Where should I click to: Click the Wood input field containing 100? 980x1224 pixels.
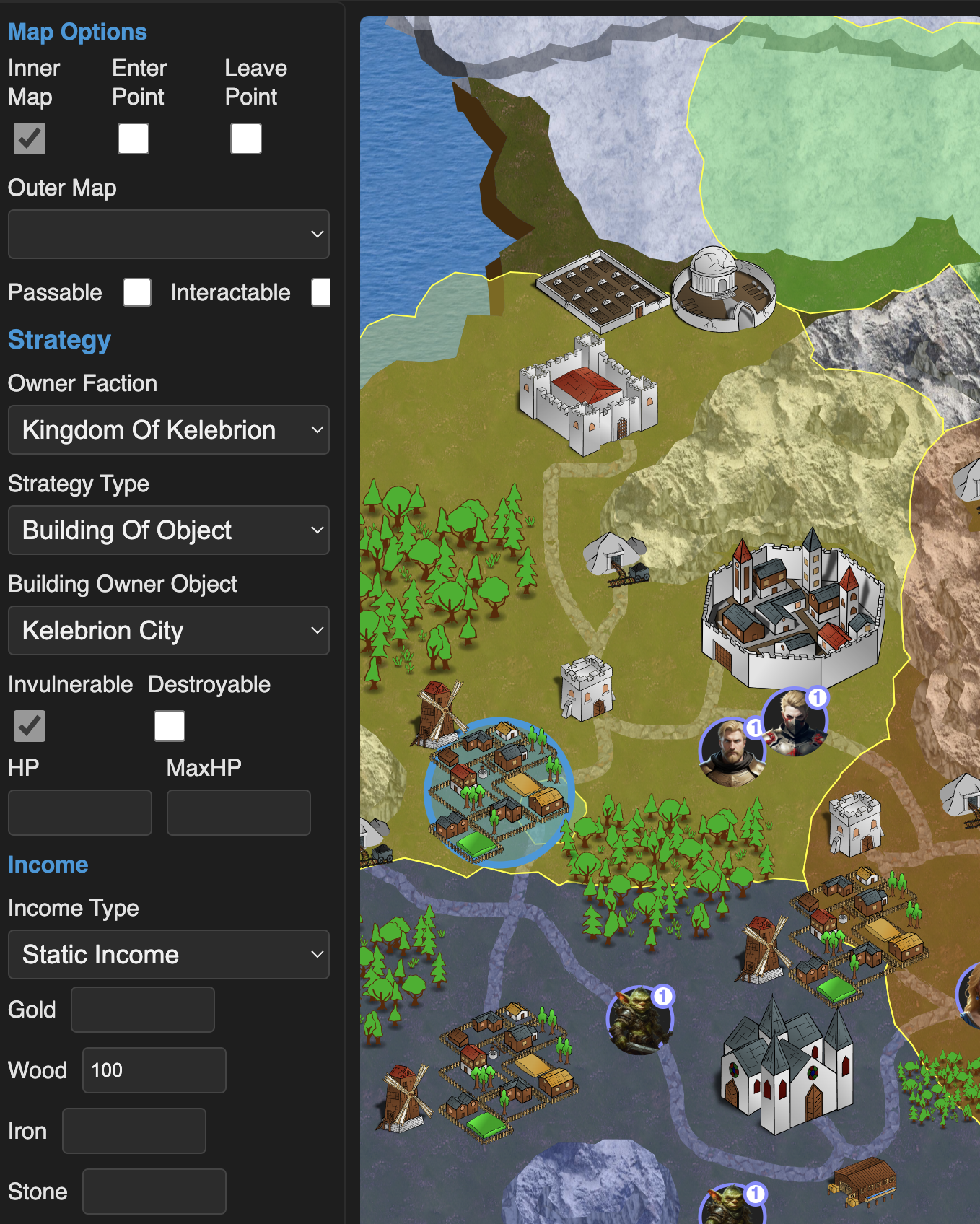click(x=154, y=1070)
